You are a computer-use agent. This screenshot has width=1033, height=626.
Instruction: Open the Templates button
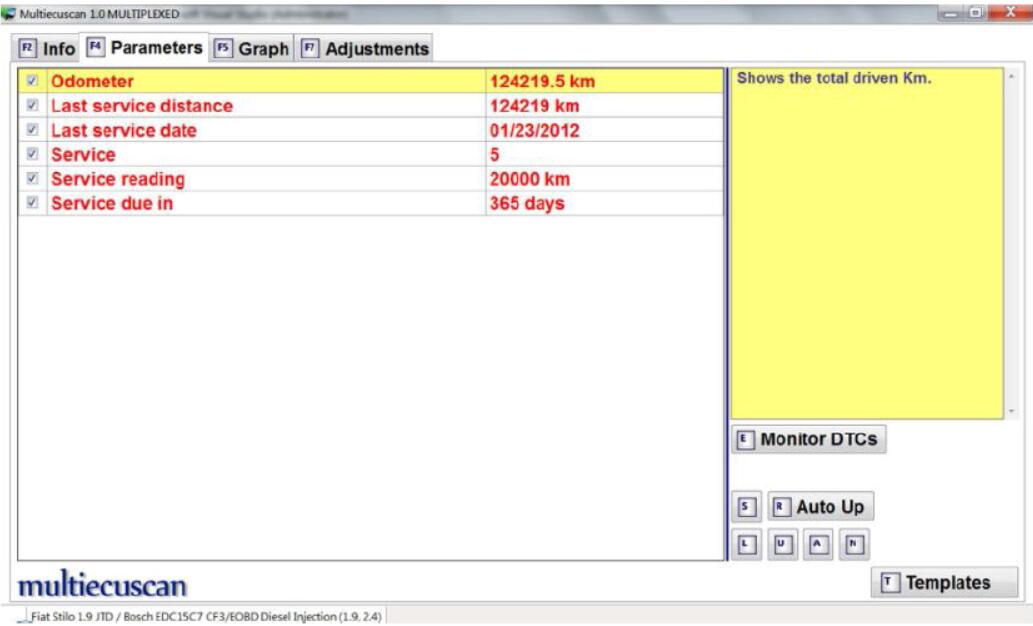pyautogui.click(x=944, y=583)
